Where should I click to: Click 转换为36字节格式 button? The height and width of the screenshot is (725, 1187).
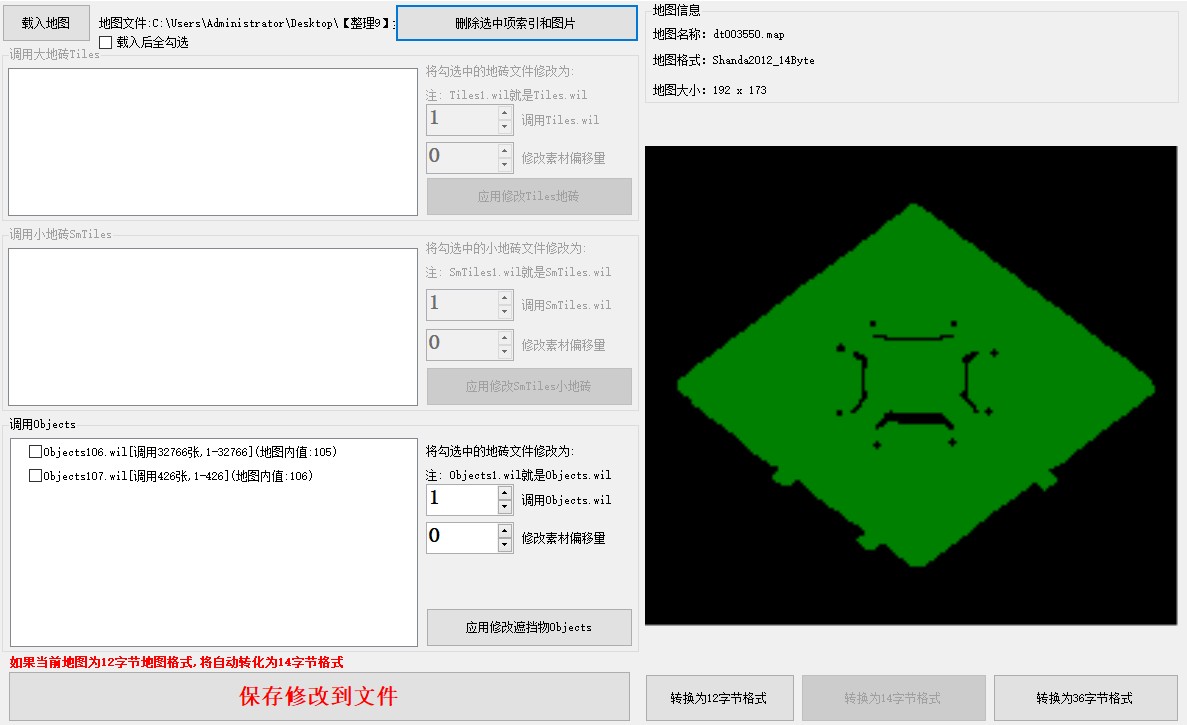[x=1084, y=698]
